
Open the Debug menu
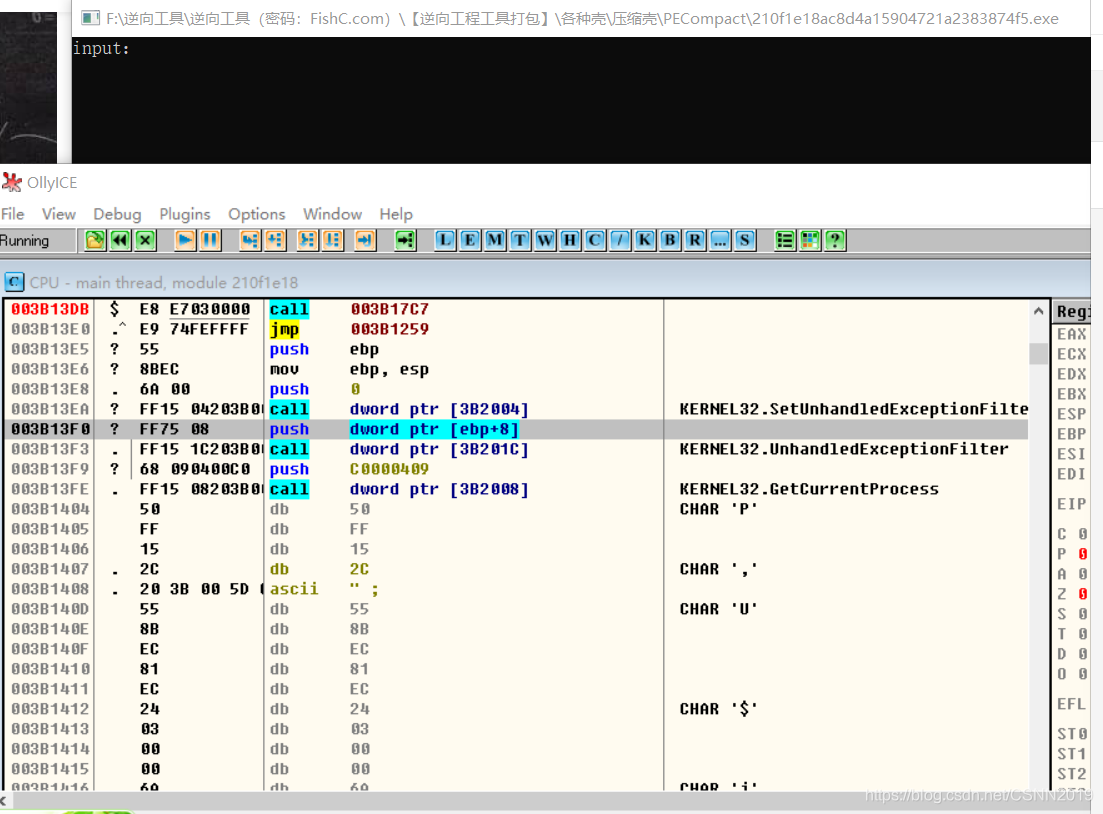click(117, 214)
